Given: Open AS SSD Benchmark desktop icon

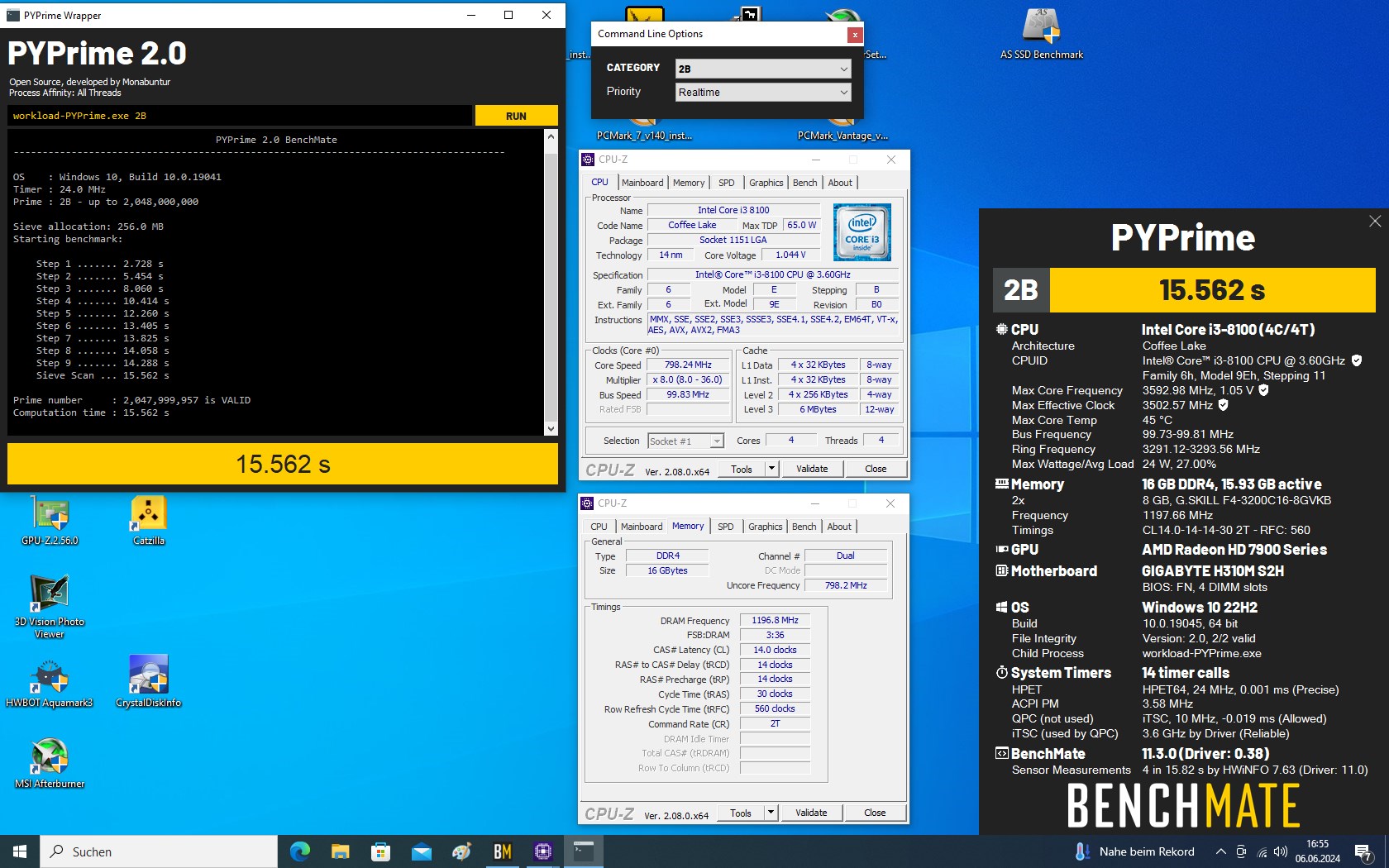Looking at the screenshot, I should [1042, 33].
